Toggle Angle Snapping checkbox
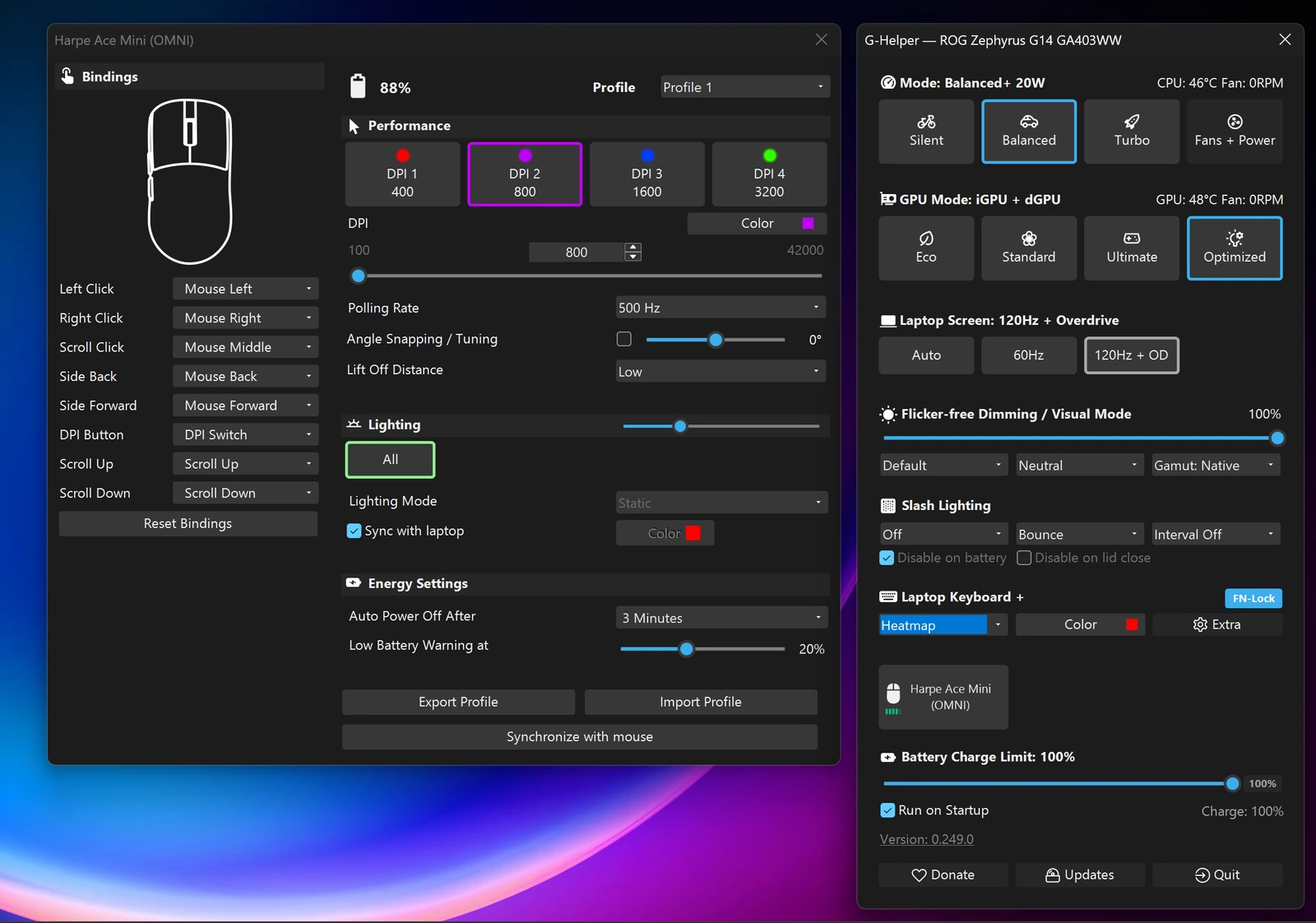Screen dimensions: 1316x923 [x=624, y=339]
